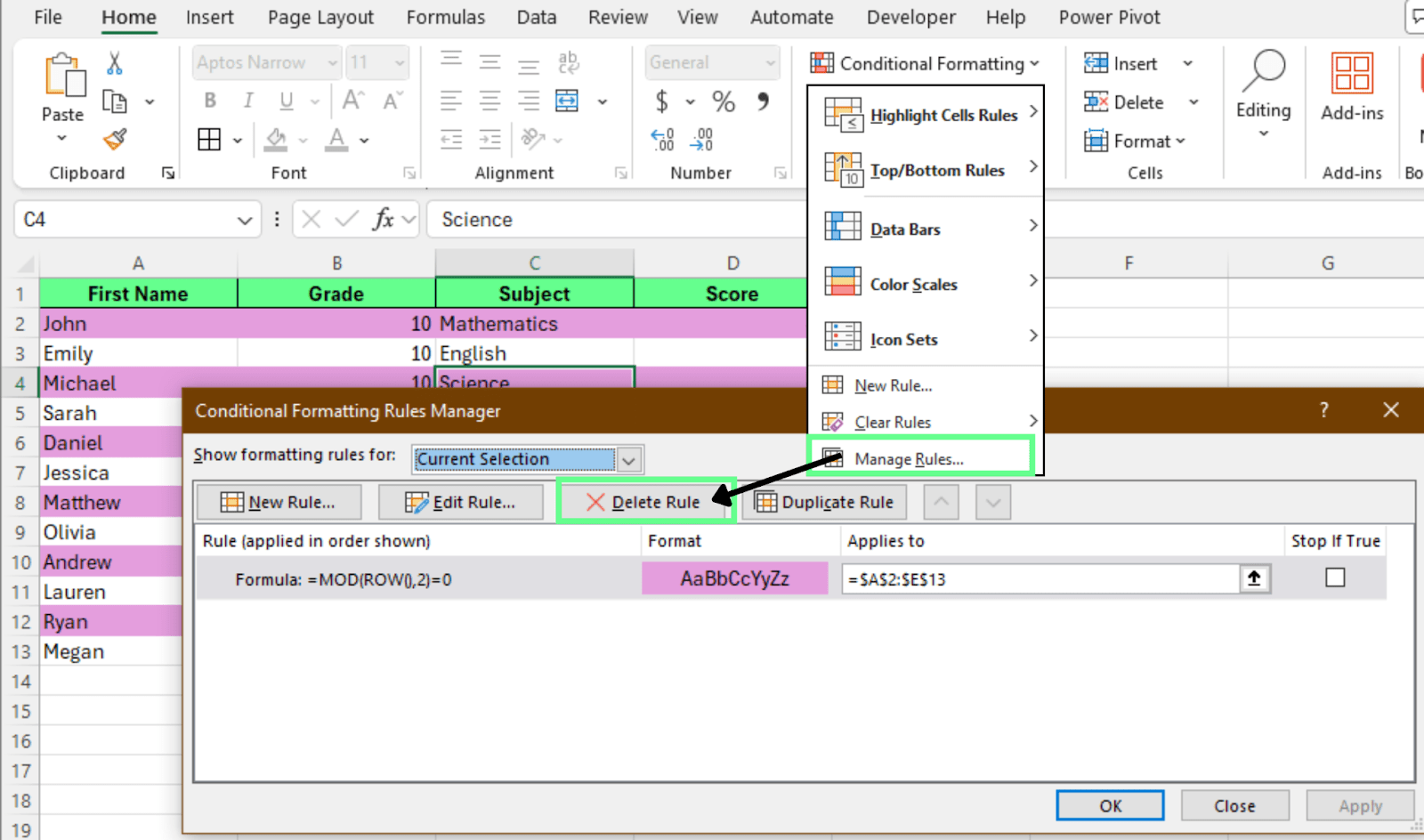This screenshot has height=840, width=1424.
Task: Click the Copy icon in Clipboard group
Action: [x=115, y=101]
